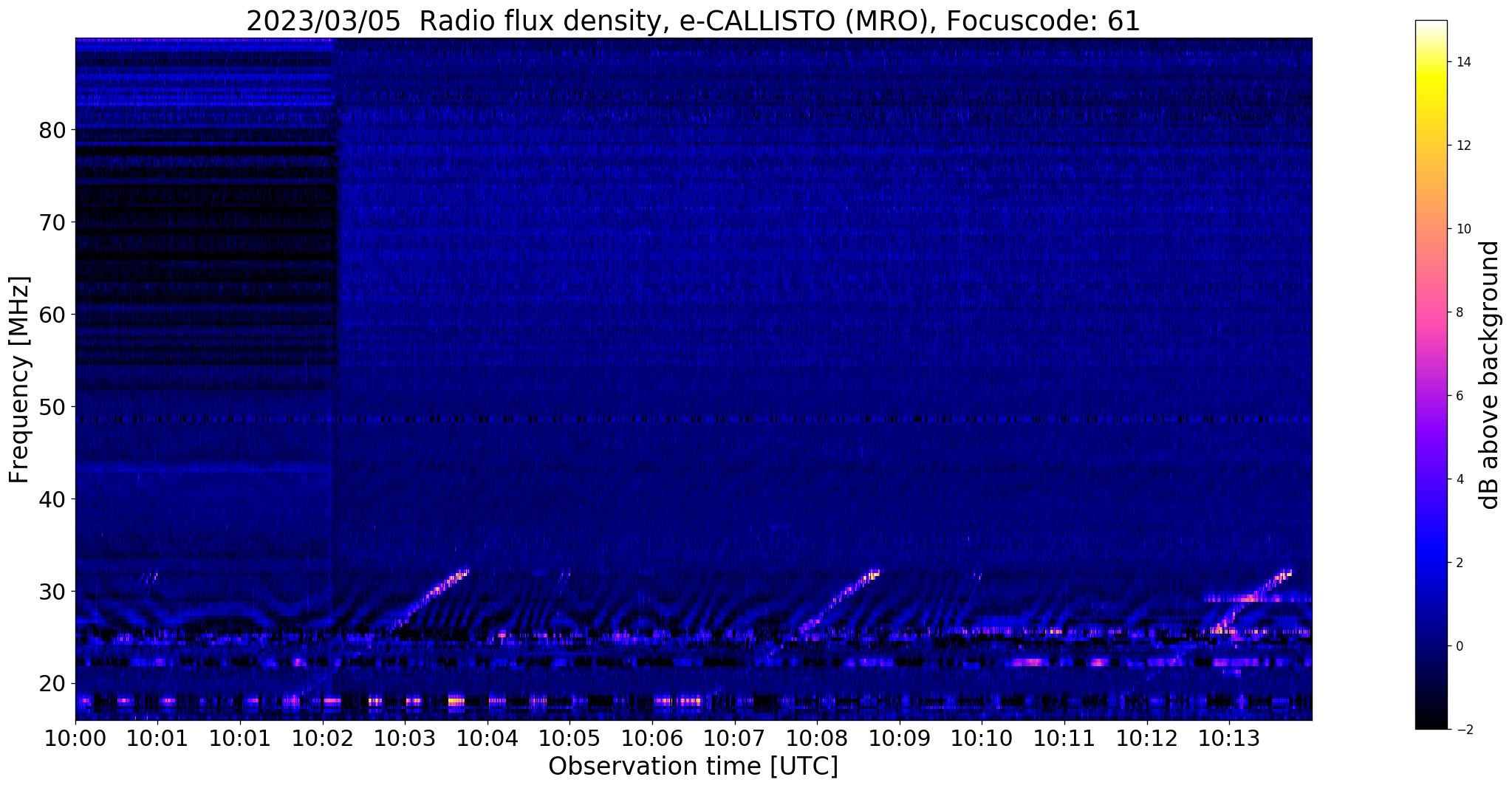Click the 20 MHz frequency axis tick label
The width and height of the screenshot is (1512, 788).
pos(52,683)
